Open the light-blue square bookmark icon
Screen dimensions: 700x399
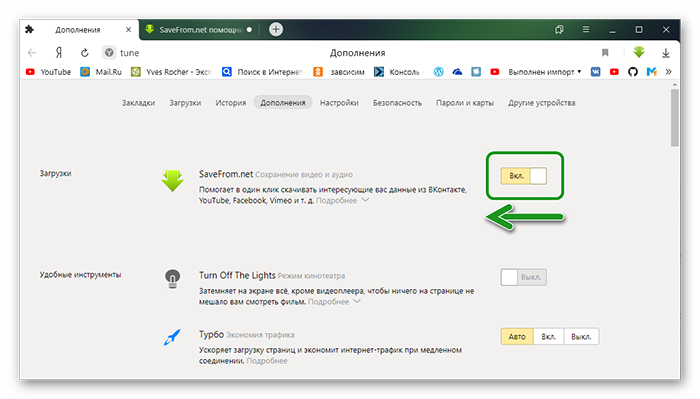[476, 72]
